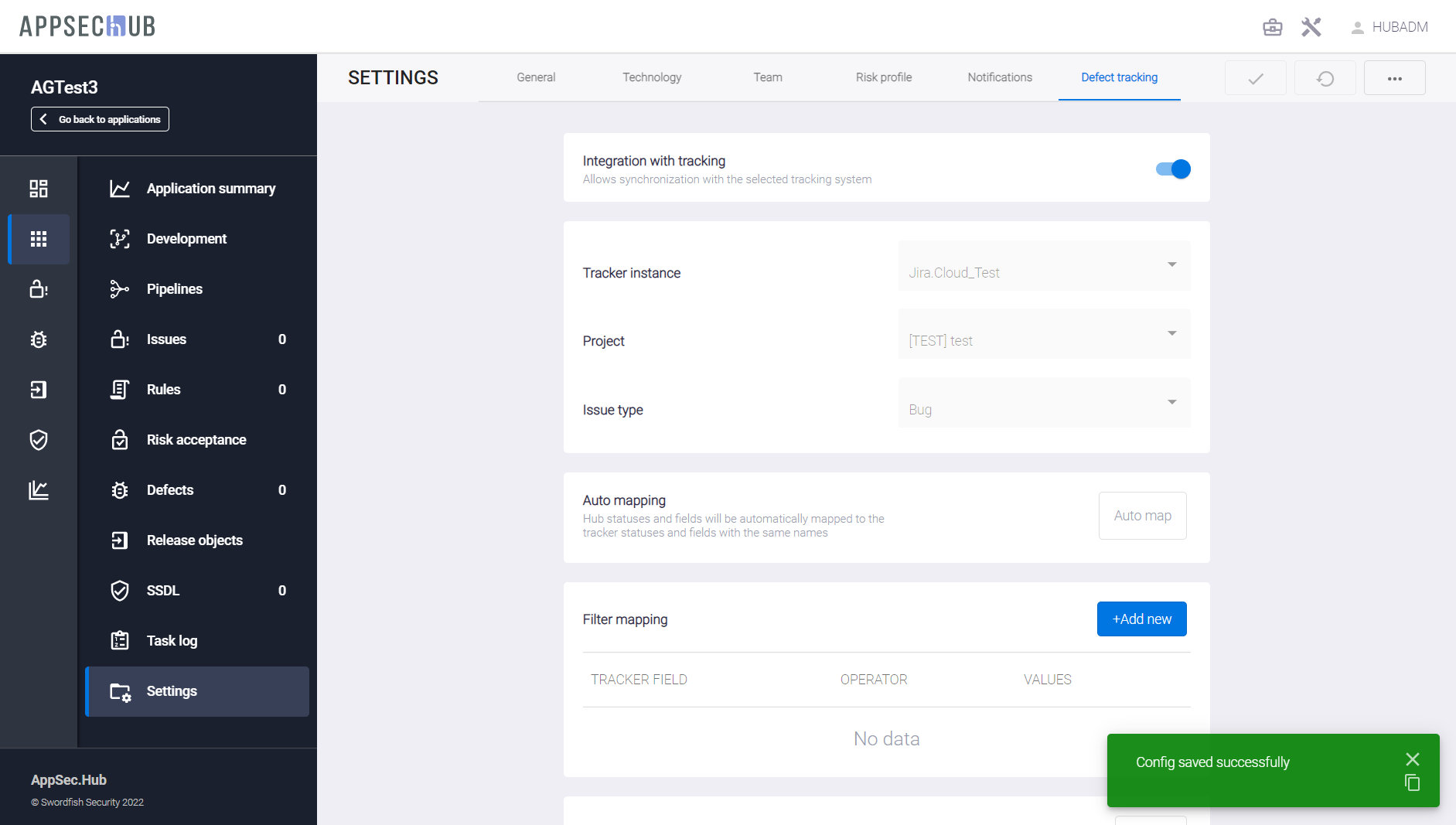Click the checkmark save settings icon
The width and height of the screenshot is (1456, 825).
pos(1255,78)
